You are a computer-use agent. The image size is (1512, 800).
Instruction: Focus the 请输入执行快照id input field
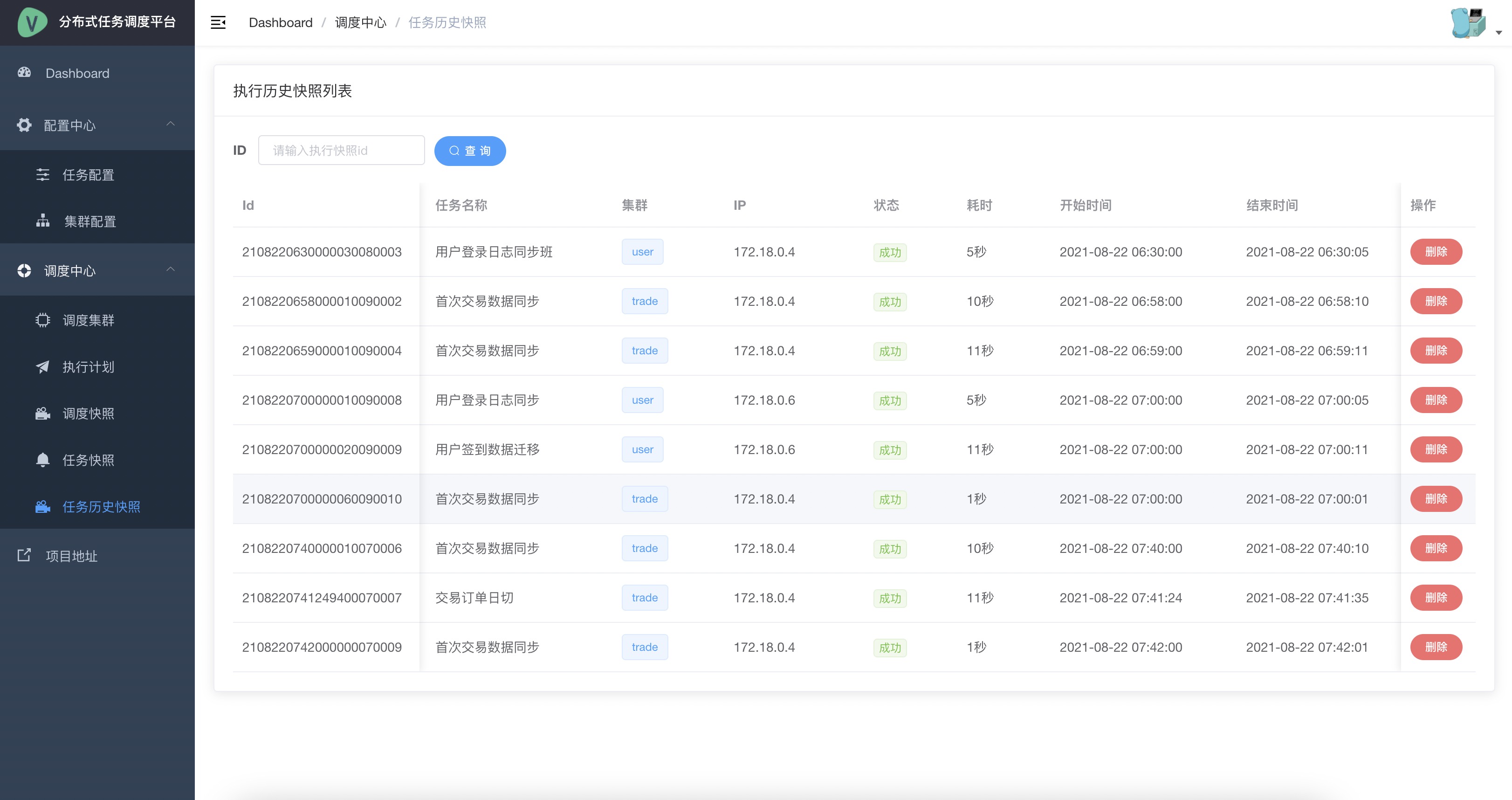(x=341, y=151)
